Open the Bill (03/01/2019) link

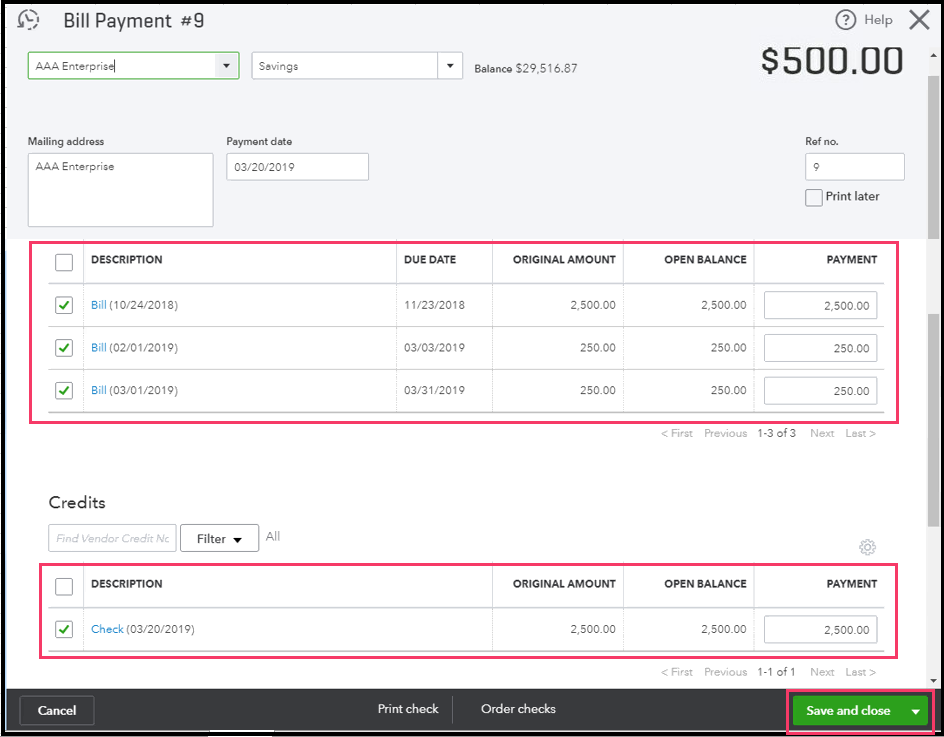coord(98,390)
